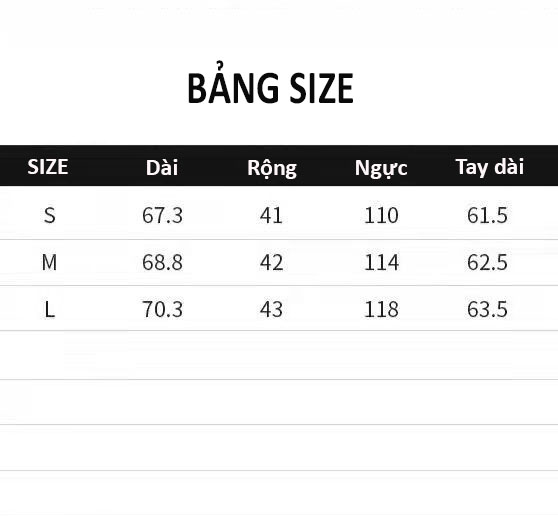Select the Tay dài column header
The width and height of the screenshot is (558, 516).
[x=490, y=167]
